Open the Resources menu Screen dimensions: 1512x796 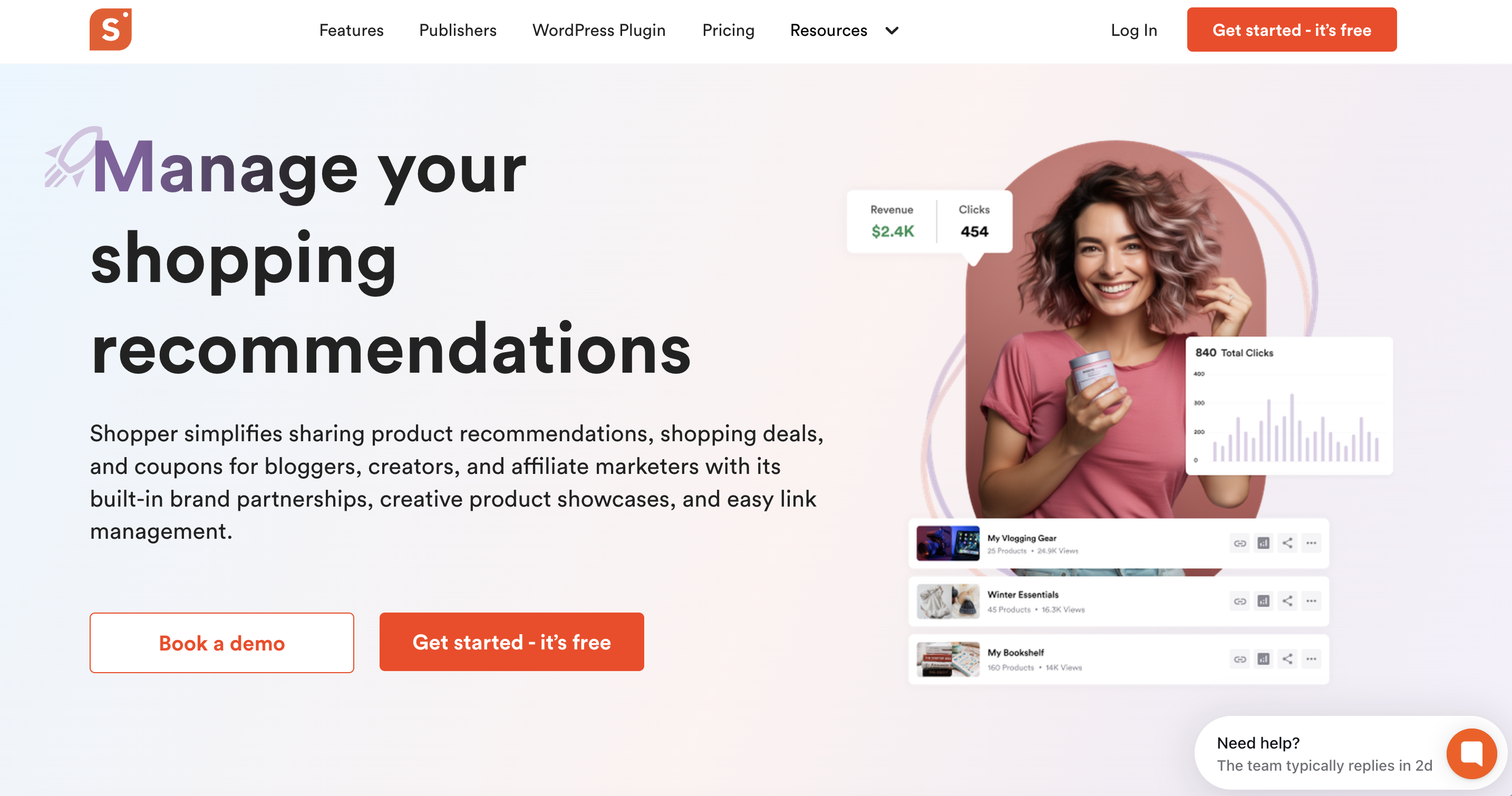pyautogui.click(x=828, y=31)
